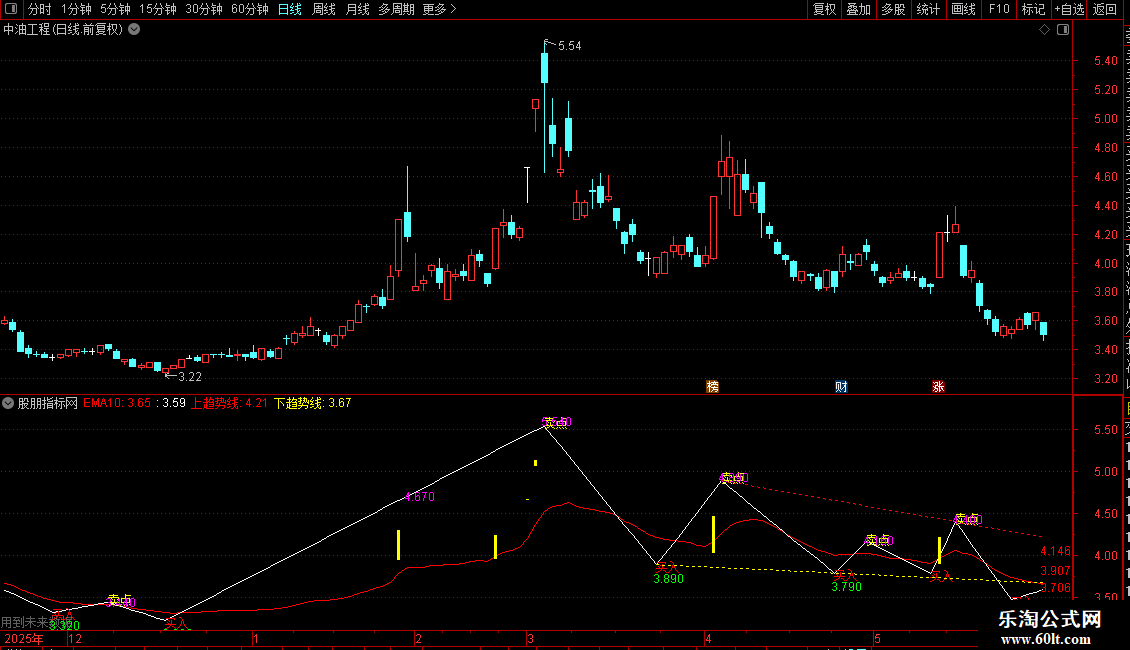Click the 卖点 marker at the indicator peak

(556, 422)
